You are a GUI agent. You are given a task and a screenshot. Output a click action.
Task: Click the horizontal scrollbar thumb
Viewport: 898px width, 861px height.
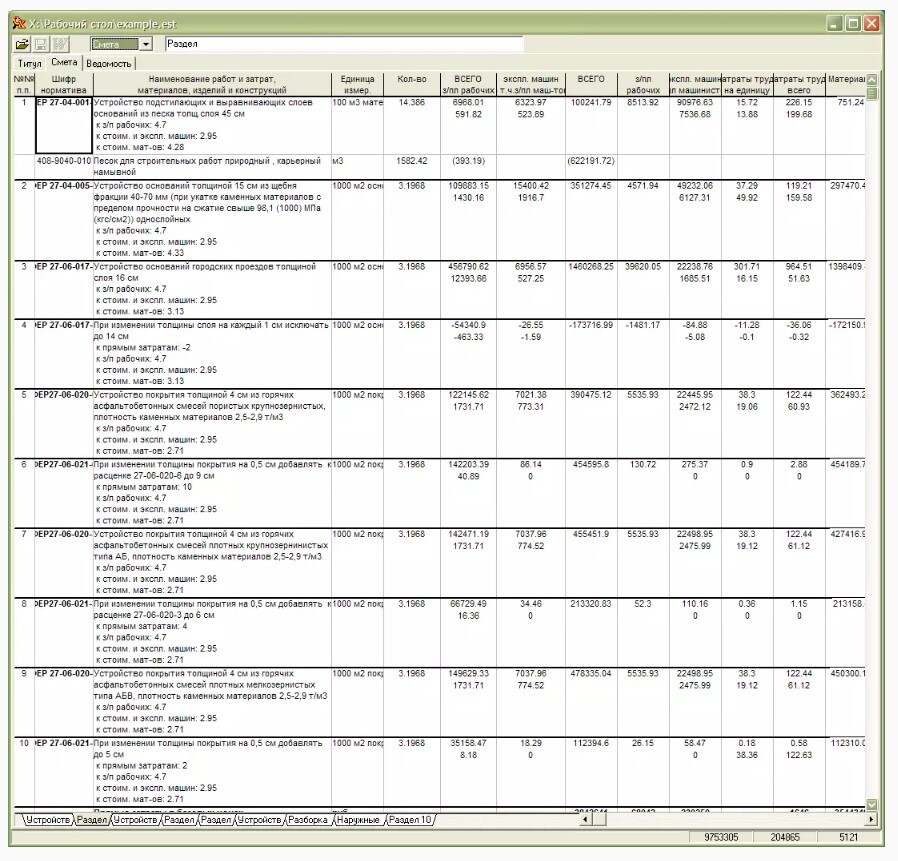[598, 820]
